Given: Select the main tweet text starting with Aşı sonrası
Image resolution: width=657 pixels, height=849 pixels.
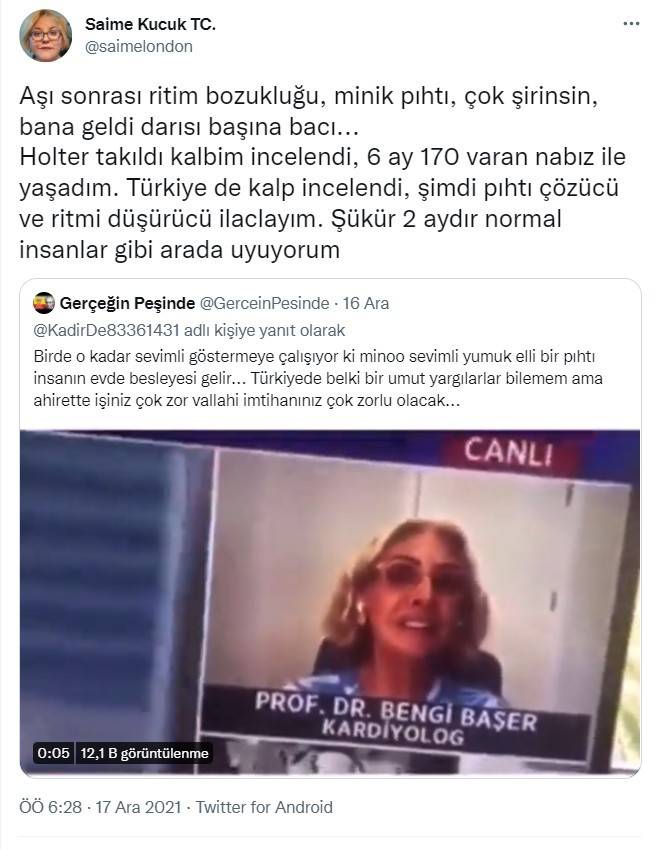Looking at the screenshot, I should 322,173.
